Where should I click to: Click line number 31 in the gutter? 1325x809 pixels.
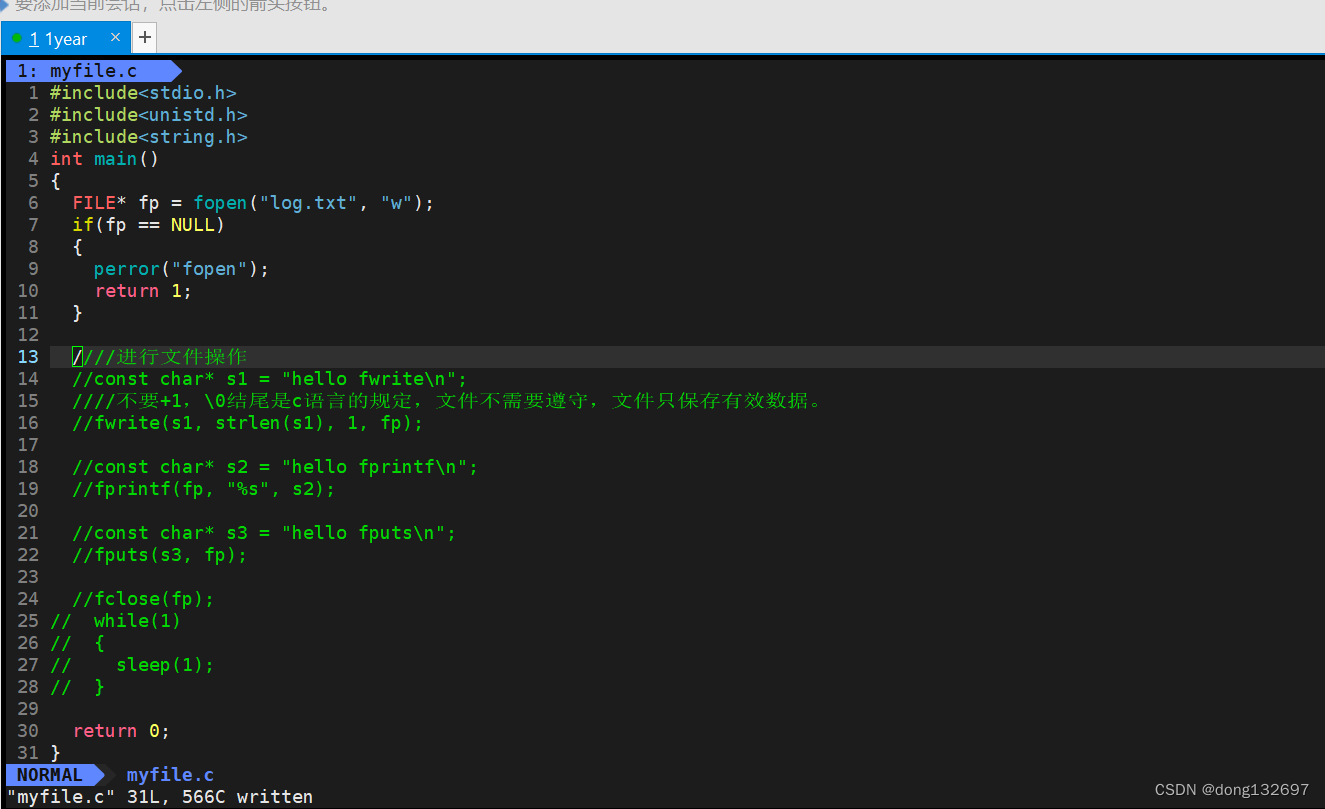coord(28,753)
